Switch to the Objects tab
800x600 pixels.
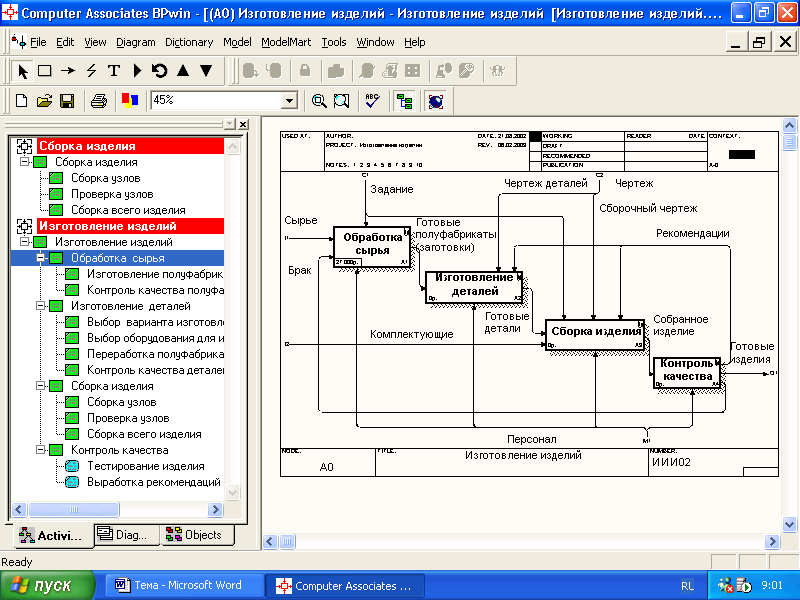click(x=196, y=535)
